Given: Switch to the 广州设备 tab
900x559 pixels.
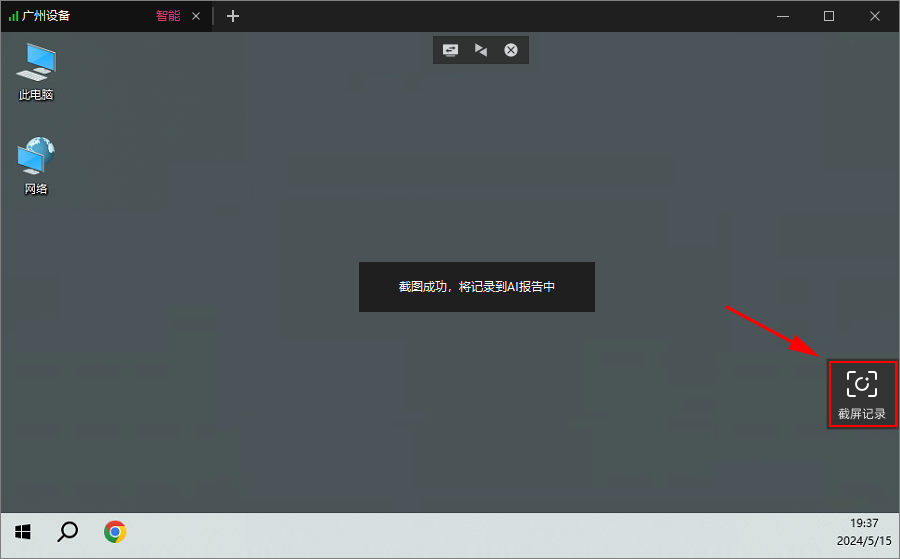Looking at the screenshot, I should (46, 16).
